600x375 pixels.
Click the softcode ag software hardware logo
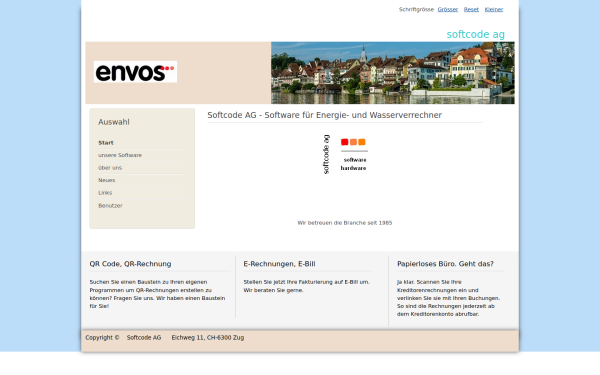(x=345, y=155)
